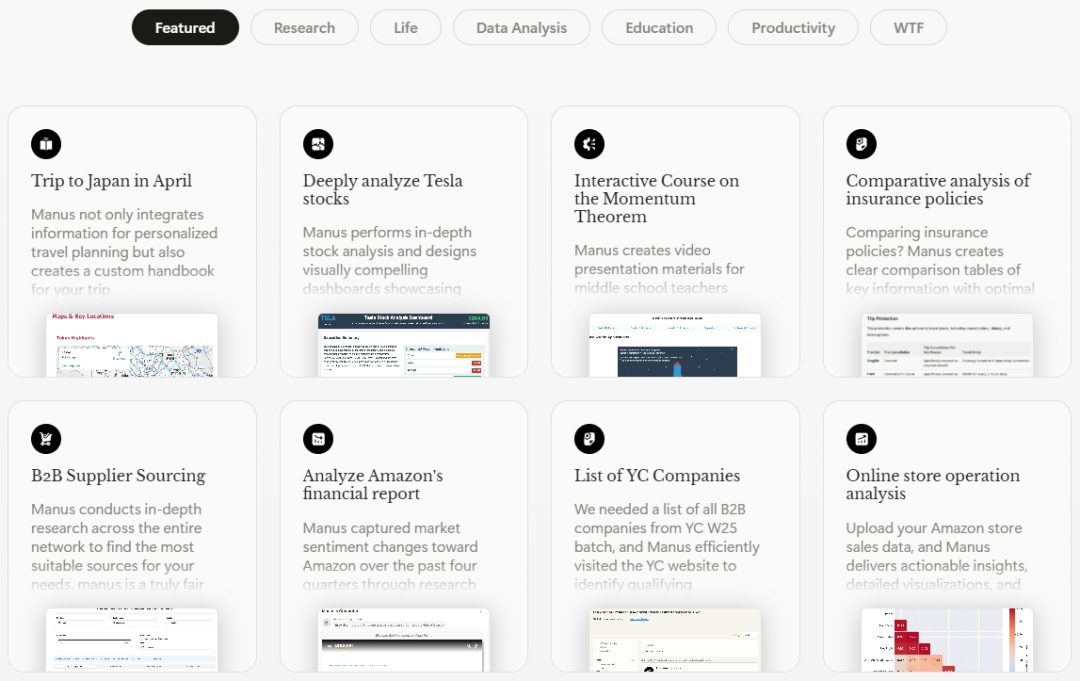The width and height of the screenshot is (1080, 681).
Task: Click the Amazon financial report icon
Action: click(x=318, y=439)
